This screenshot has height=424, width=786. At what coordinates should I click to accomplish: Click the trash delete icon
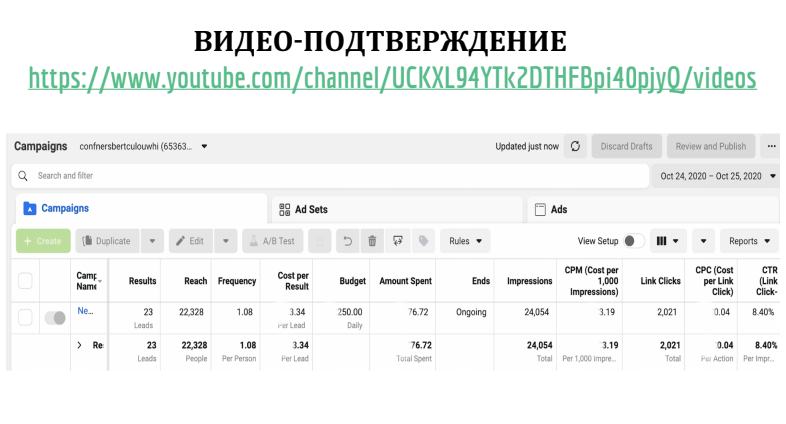point(372,241)
